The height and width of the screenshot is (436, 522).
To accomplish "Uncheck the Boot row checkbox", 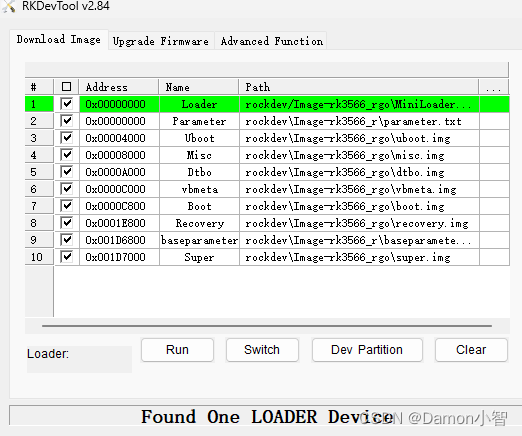I will point(67,206).
